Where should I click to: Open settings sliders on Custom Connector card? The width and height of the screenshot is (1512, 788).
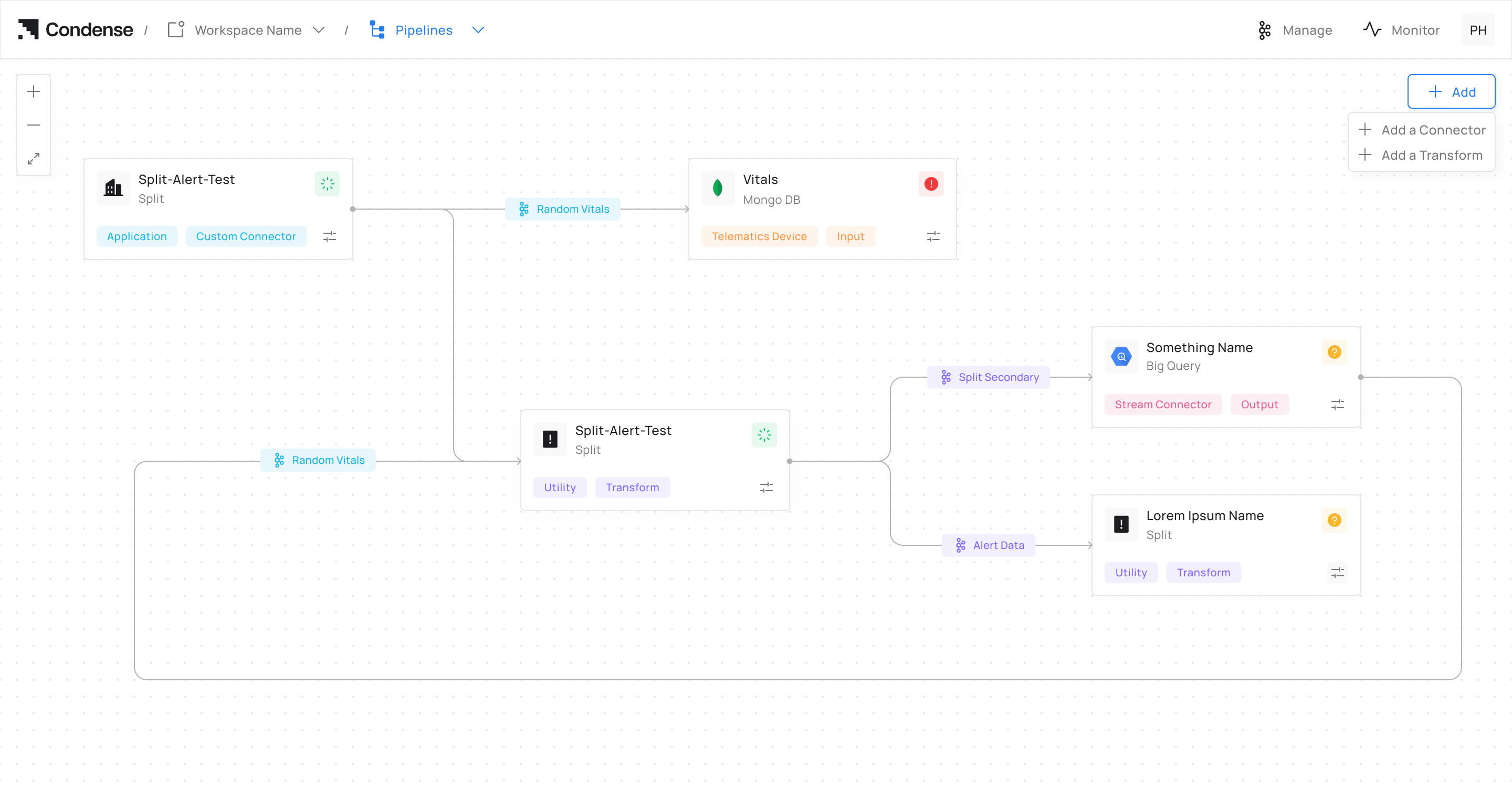coord(329,236)
